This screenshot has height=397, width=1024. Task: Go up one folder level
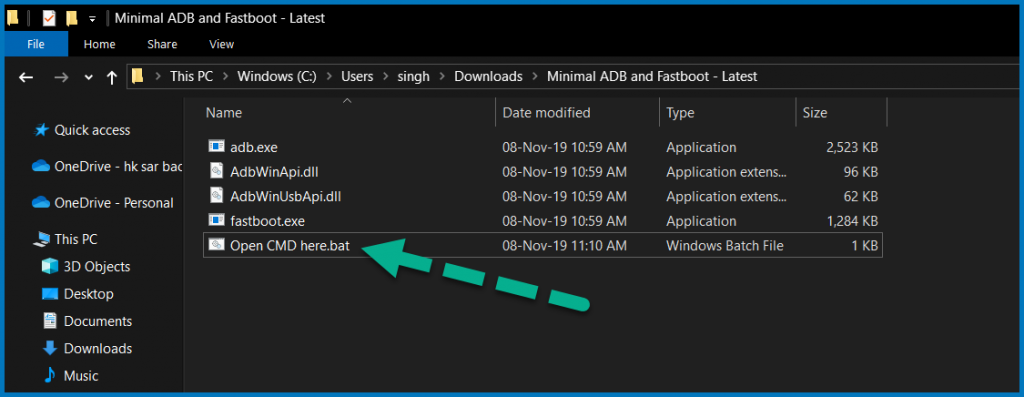click(112, 77)
